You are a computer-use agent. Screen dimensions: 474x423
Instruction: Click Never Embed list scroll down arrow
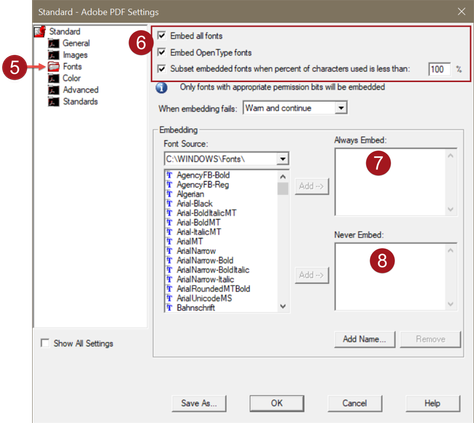click(x=451, y=304)
